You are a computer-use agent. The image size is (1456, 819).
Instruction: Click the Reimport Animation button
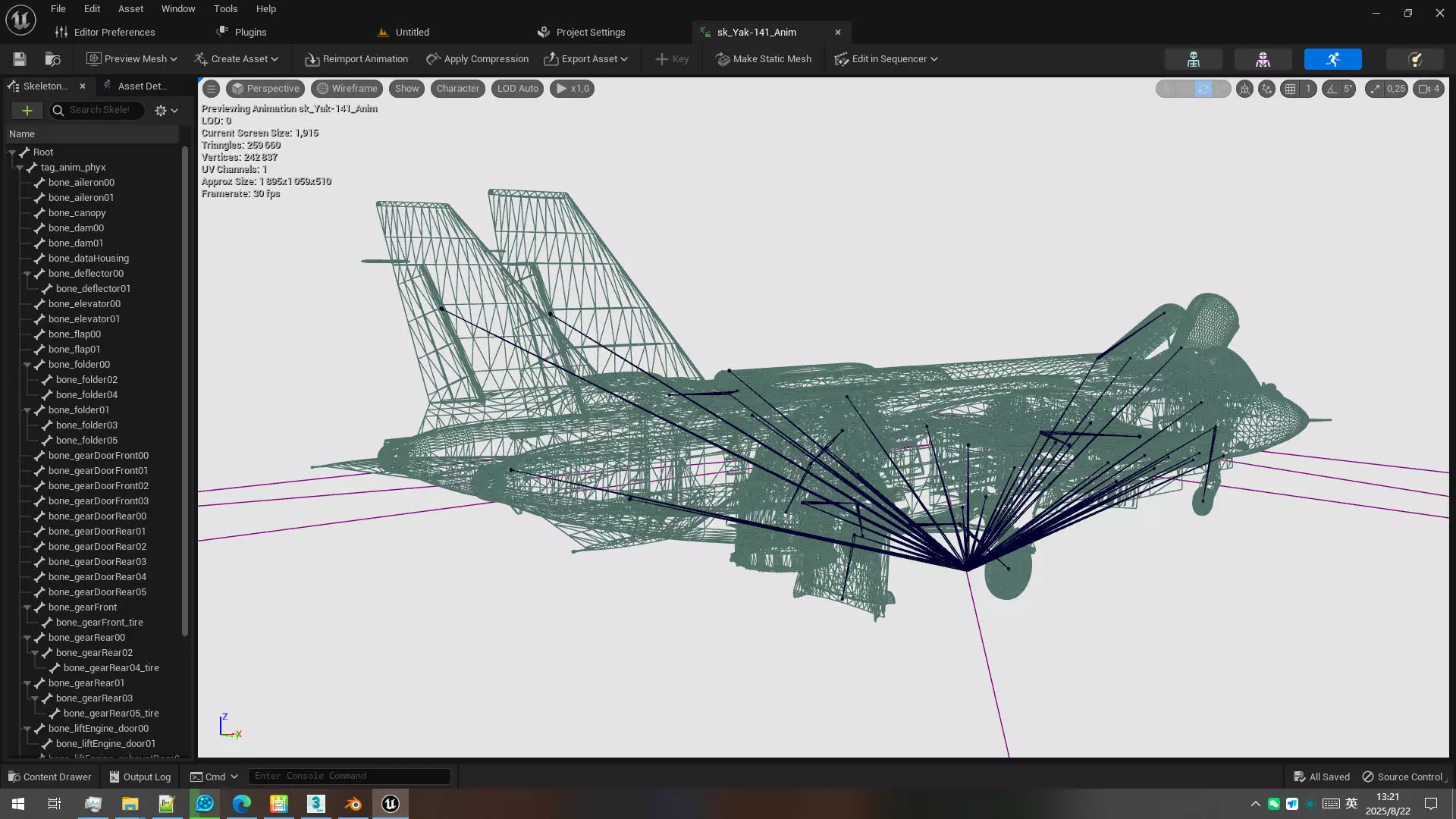tap(356, 59)
